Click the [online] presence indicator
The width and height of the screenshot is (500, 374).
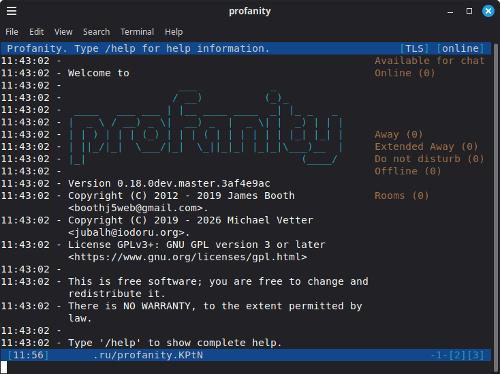[460, 49]
